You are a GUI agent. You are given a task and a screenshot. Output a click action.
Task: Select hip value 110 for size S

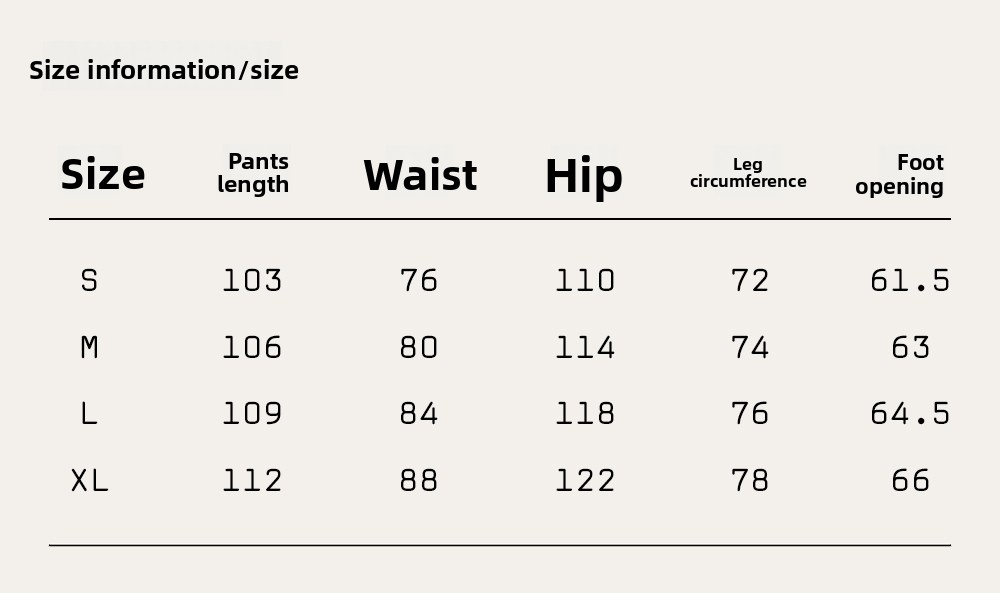pyautogui.click(x=585, y=281)
